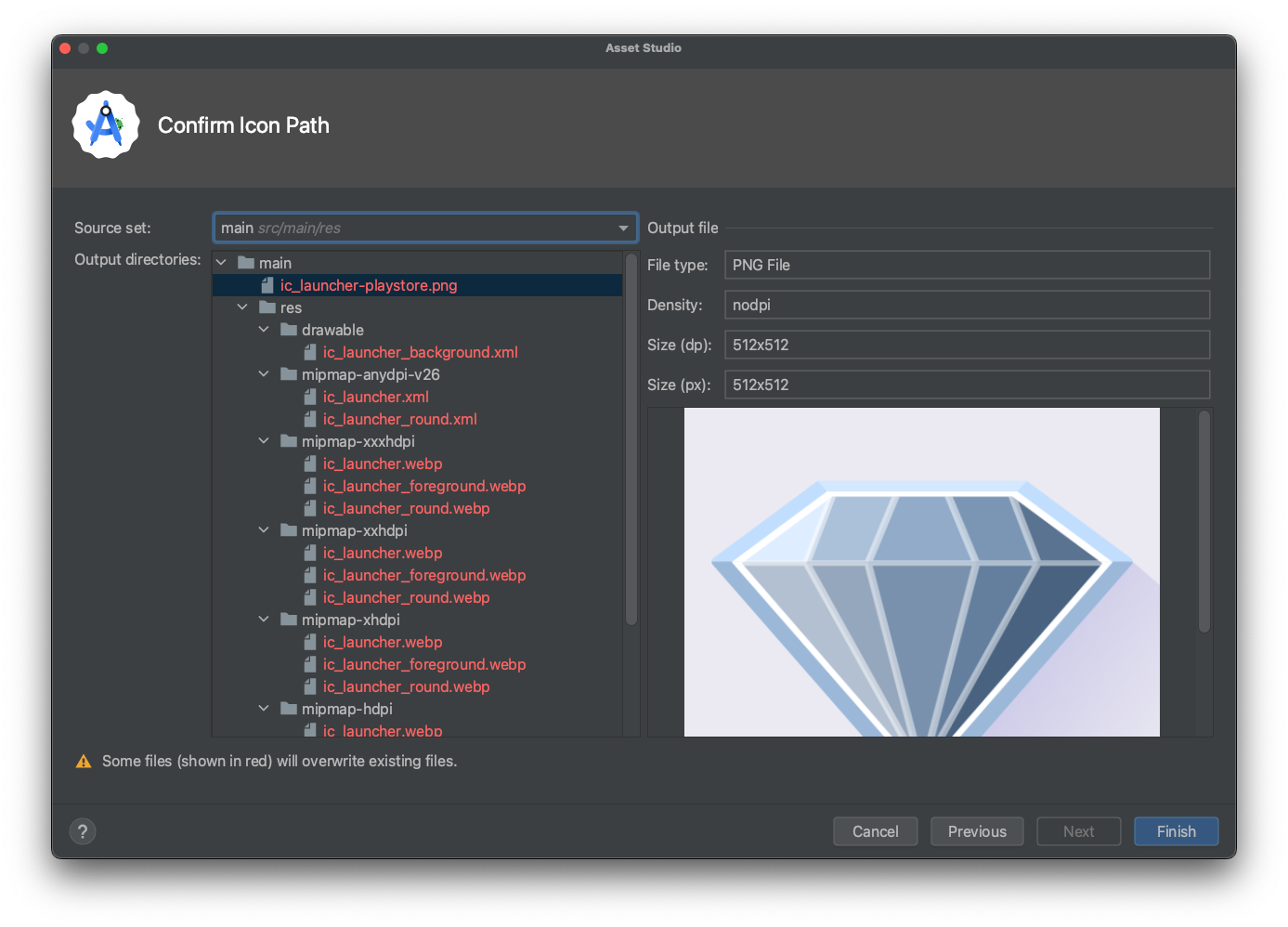Click the File type field
The image size is (1288, 927).
[968, 265]
